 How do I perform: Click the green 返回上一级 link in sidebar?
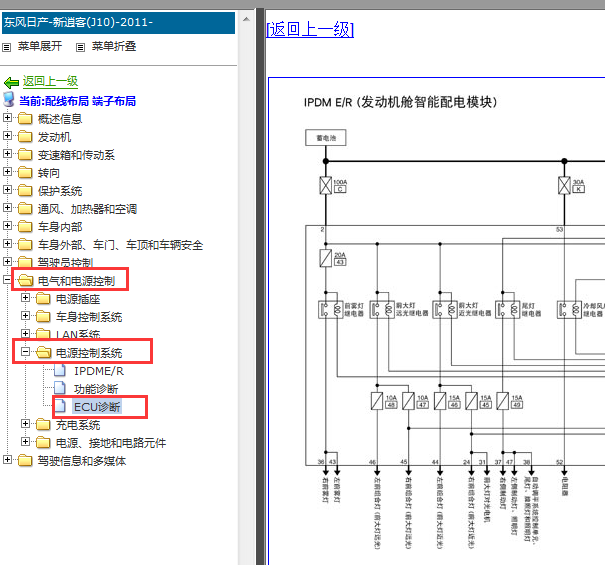point(50,81)
